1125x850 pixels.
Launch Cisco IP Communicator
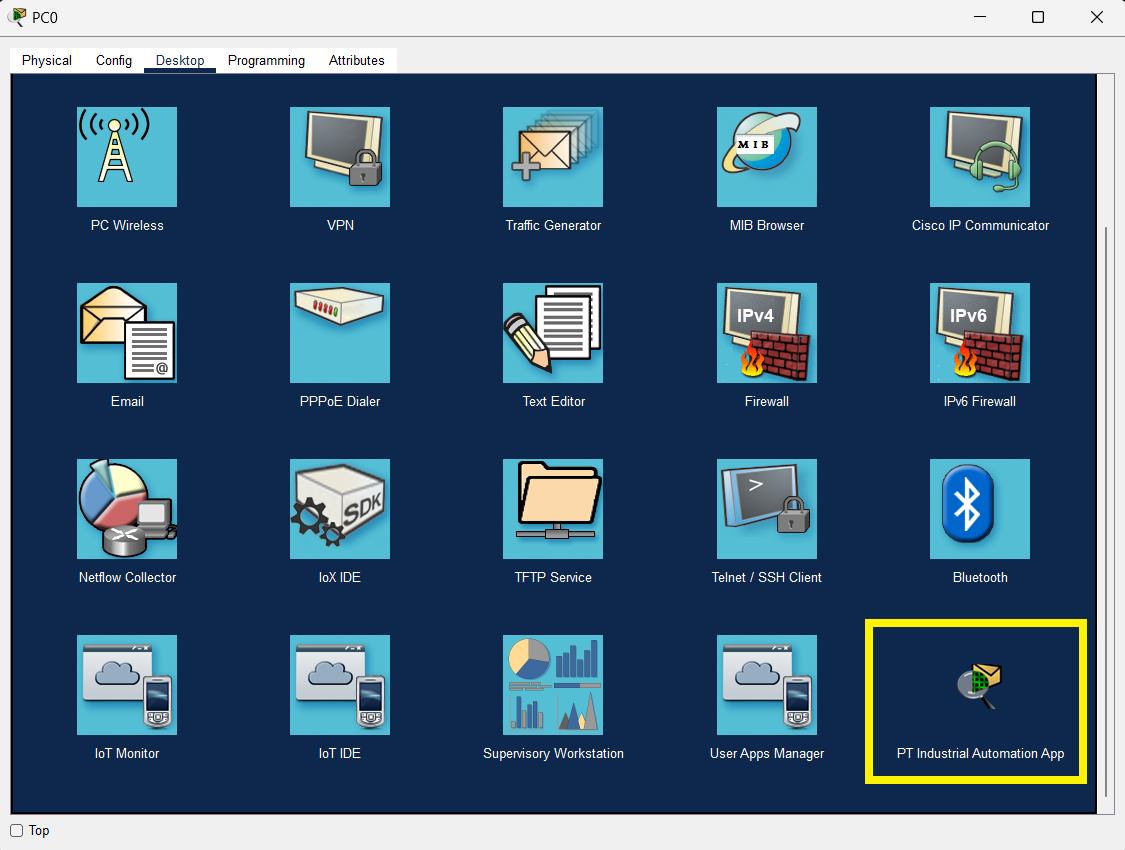point(980,157)
